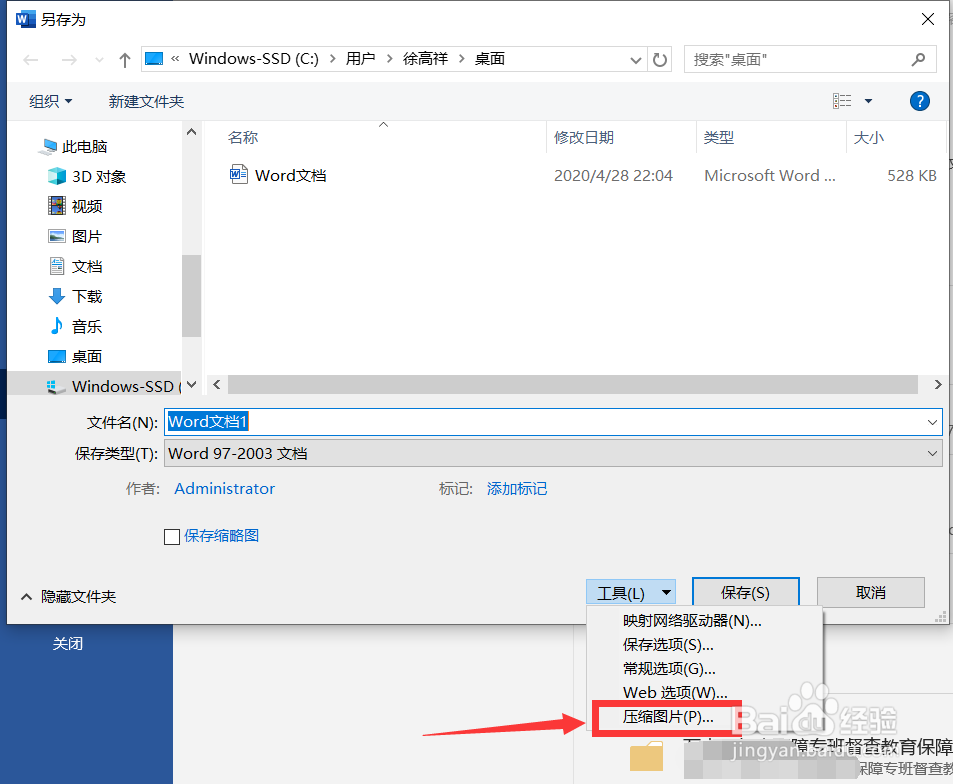Viewport: 953px width, 784px height.
Task: Click the horizontal scrollbar left arrow
Action: [x=216, y=385]
